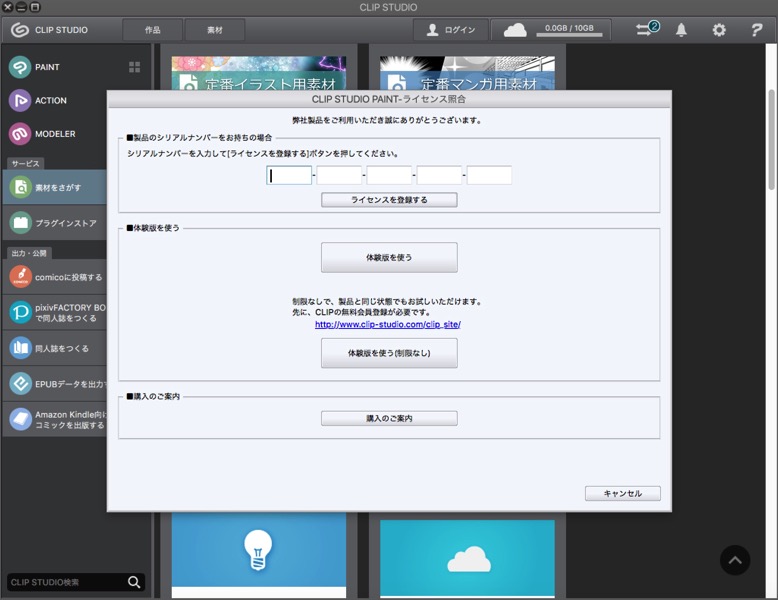Click the main window vertical scrollbar
This screenshot has height=600, width=778.
click(x=771, y=139)
